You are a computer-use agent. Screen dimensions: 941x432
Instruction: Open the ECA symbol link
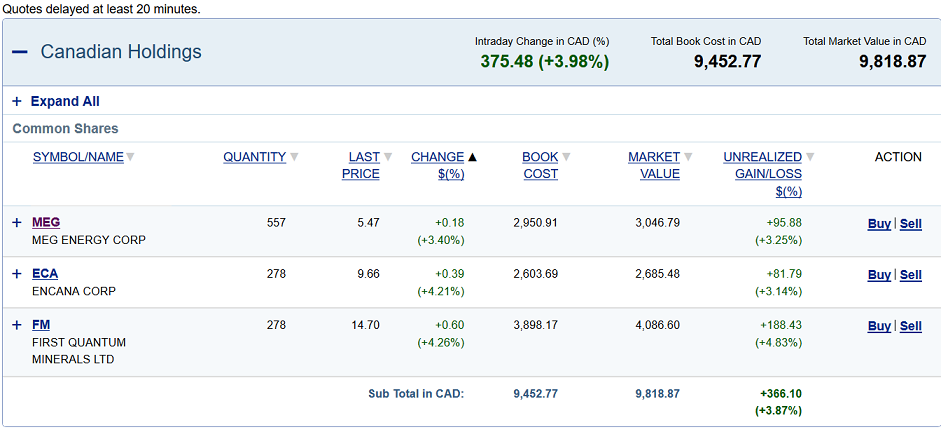tap(45, 274)
